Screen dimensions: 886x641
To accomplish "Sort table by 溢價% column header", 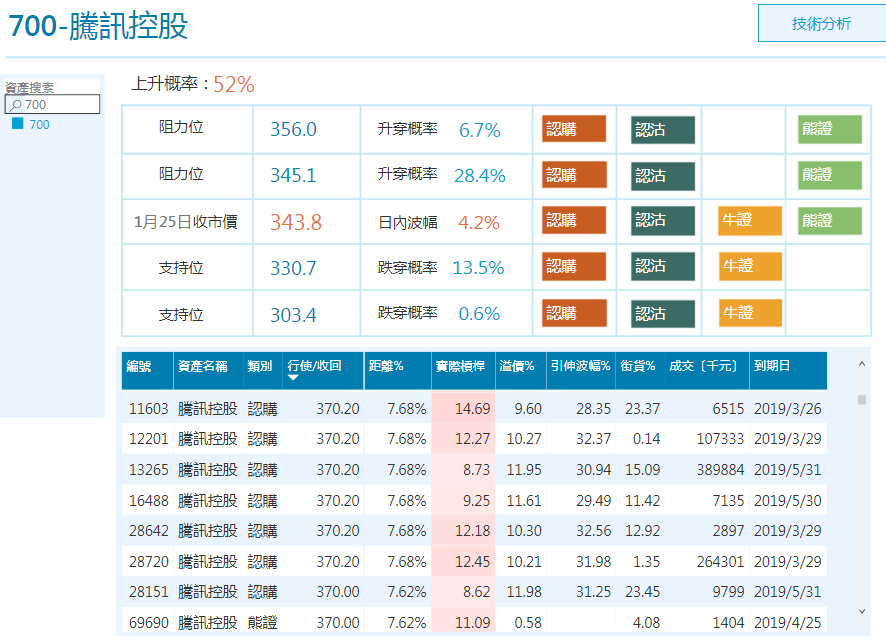I will 521,371.
